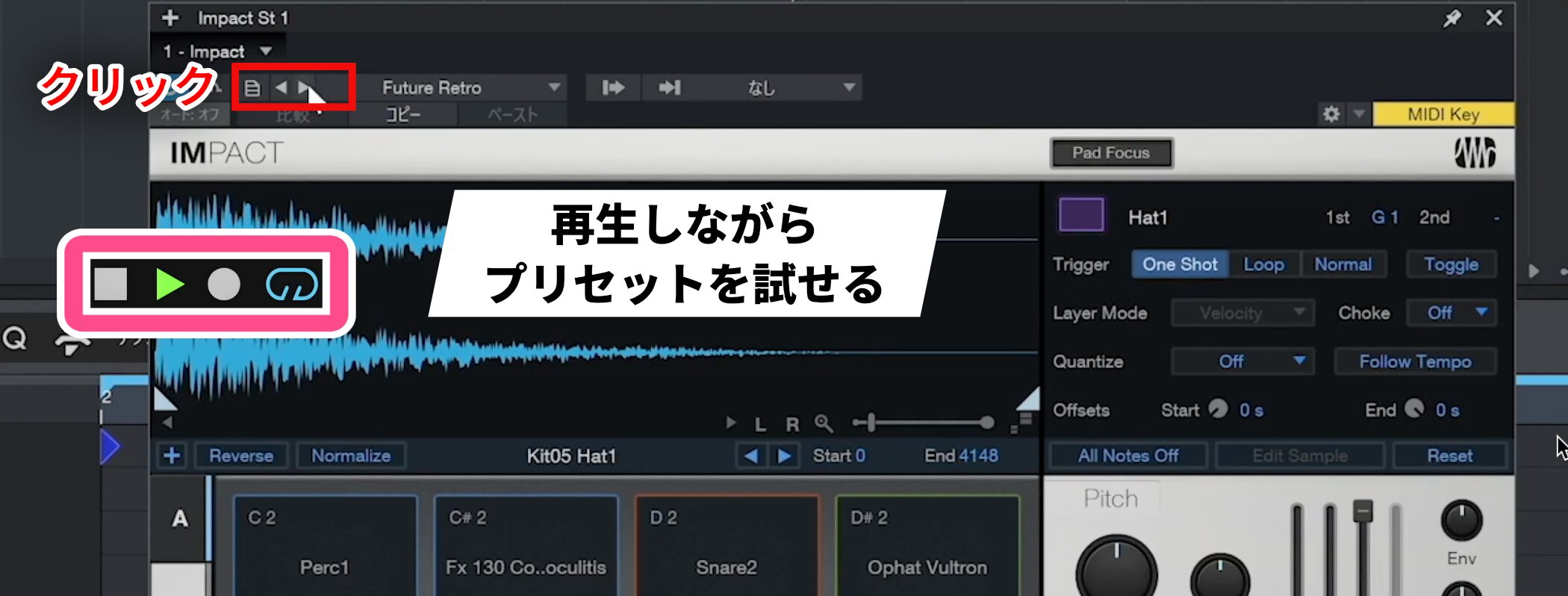The width and height of the screenshot is (1568, 596).
Task: Click the Pad Focus button
Action: (x=1111, y=153)
